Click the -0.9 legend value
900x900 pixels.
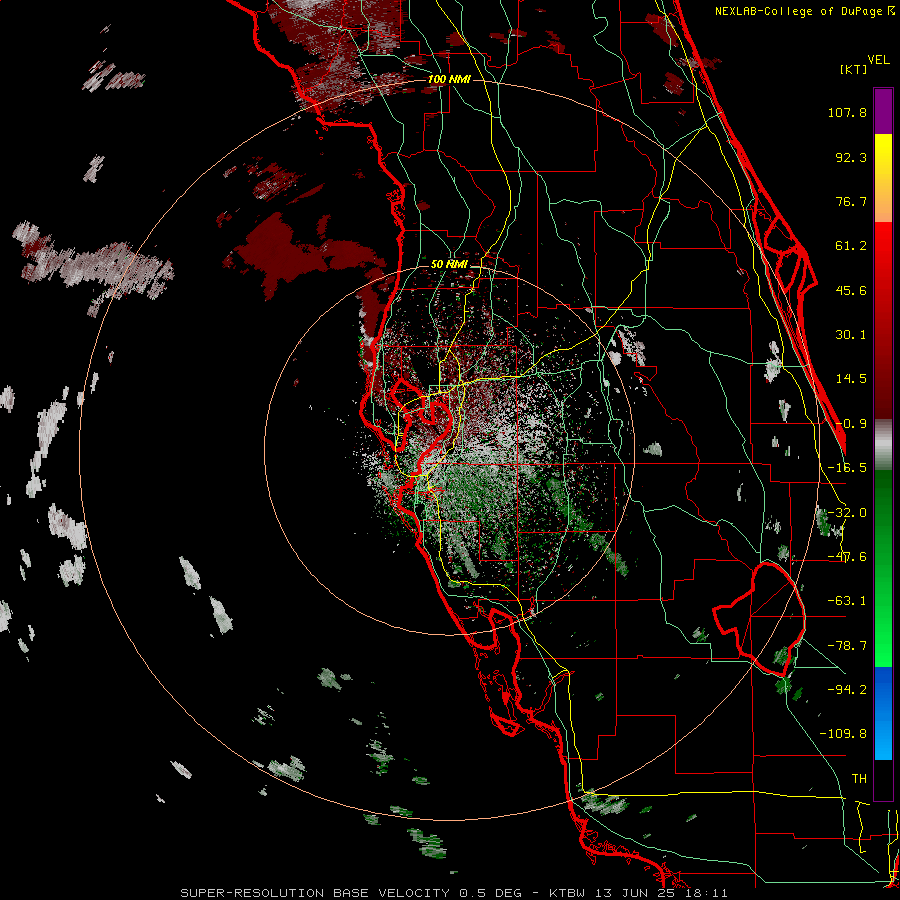[851, 424]
